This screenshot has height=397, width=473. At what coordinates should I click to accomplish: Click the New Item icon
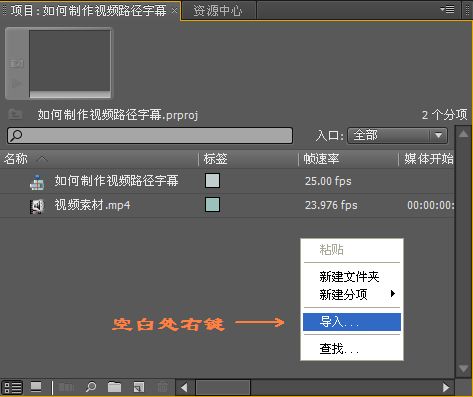[138, 387]
